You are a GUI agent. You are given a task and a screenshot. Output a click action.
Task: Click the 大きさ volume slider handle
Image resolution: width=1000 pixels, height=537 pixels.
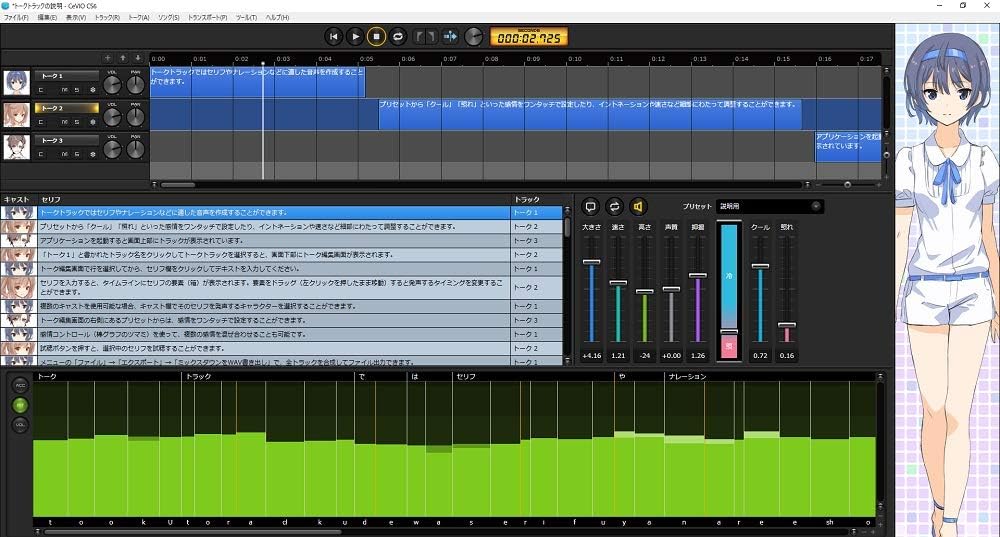pos(591,262)
